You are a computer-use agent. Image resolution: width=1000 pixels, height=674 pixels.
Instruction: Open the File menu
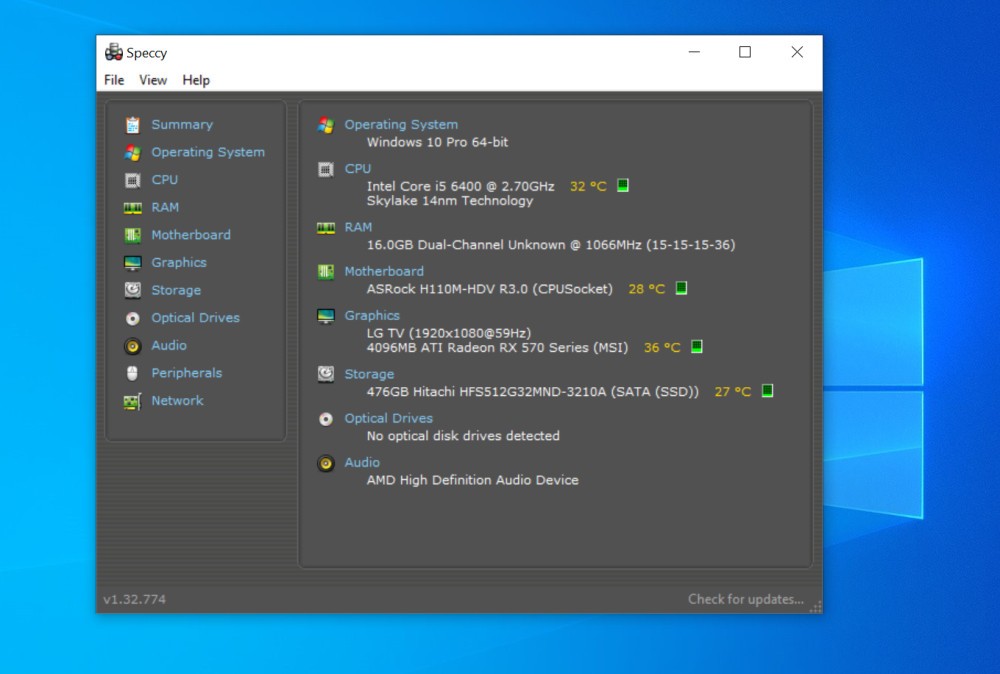coord(114,80)
